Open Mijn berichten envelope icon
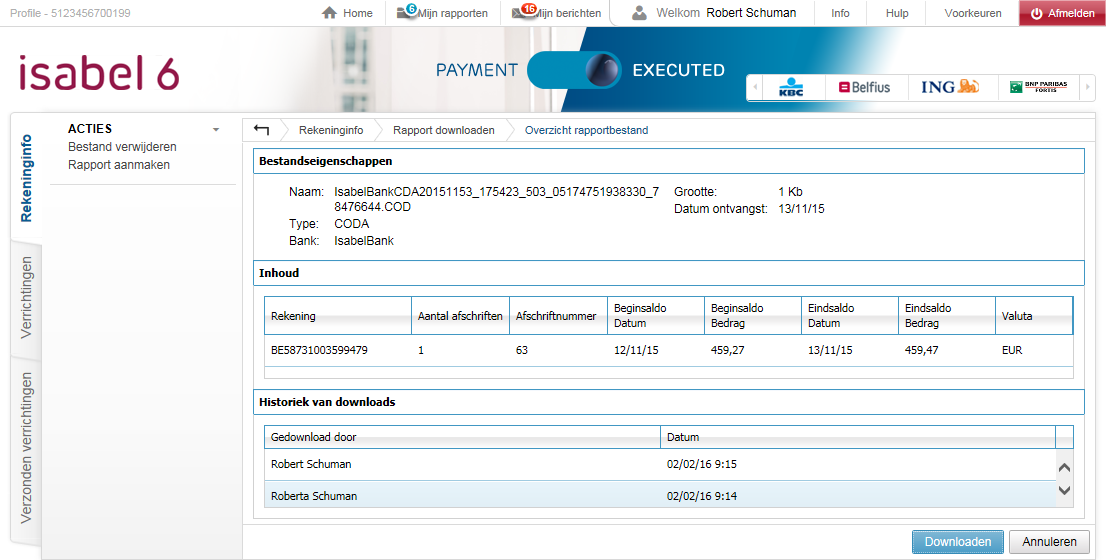 pyautogui.click(x=520, y=13)
